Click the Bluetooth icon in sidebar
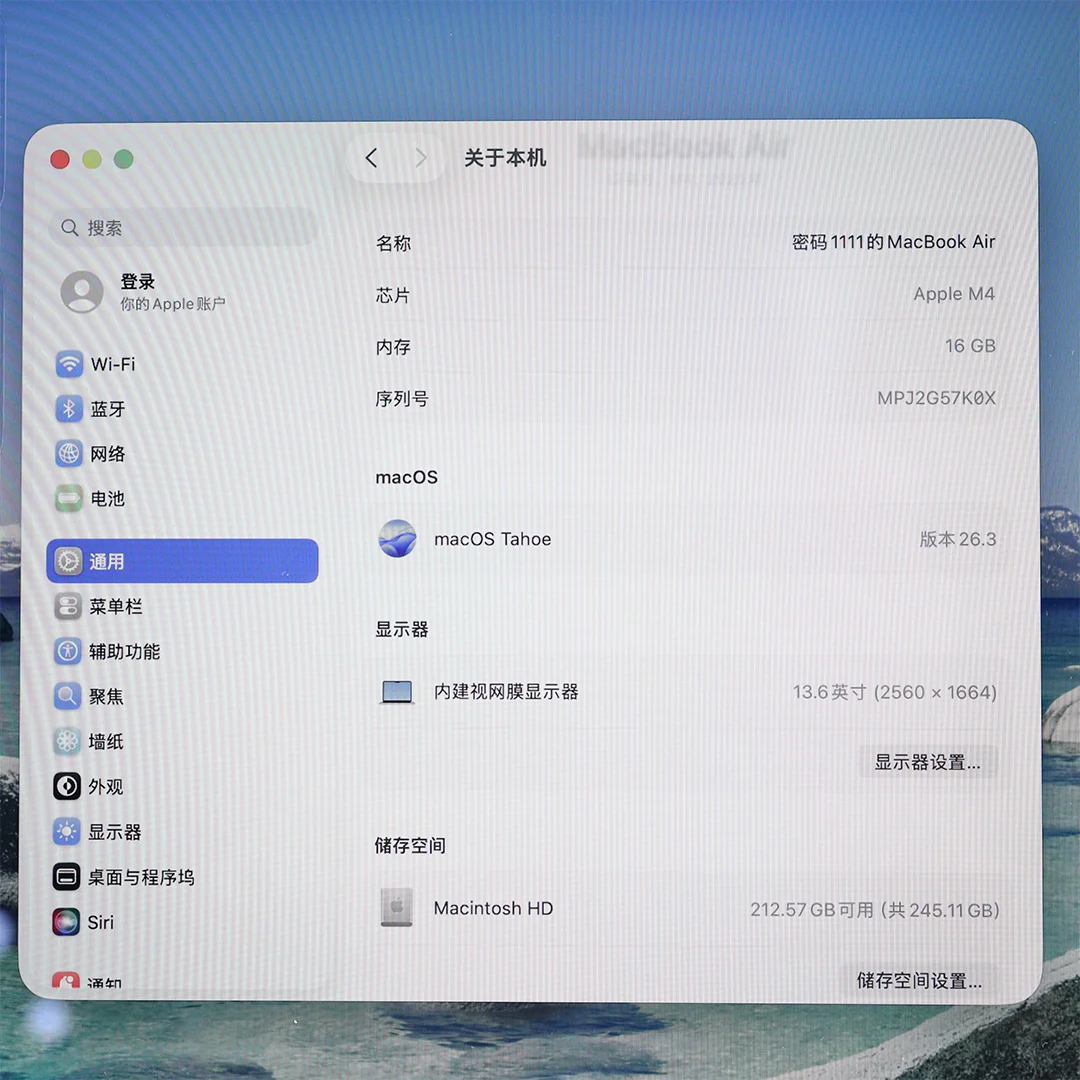The image size is (1080, 1080). tap(68, 409)
